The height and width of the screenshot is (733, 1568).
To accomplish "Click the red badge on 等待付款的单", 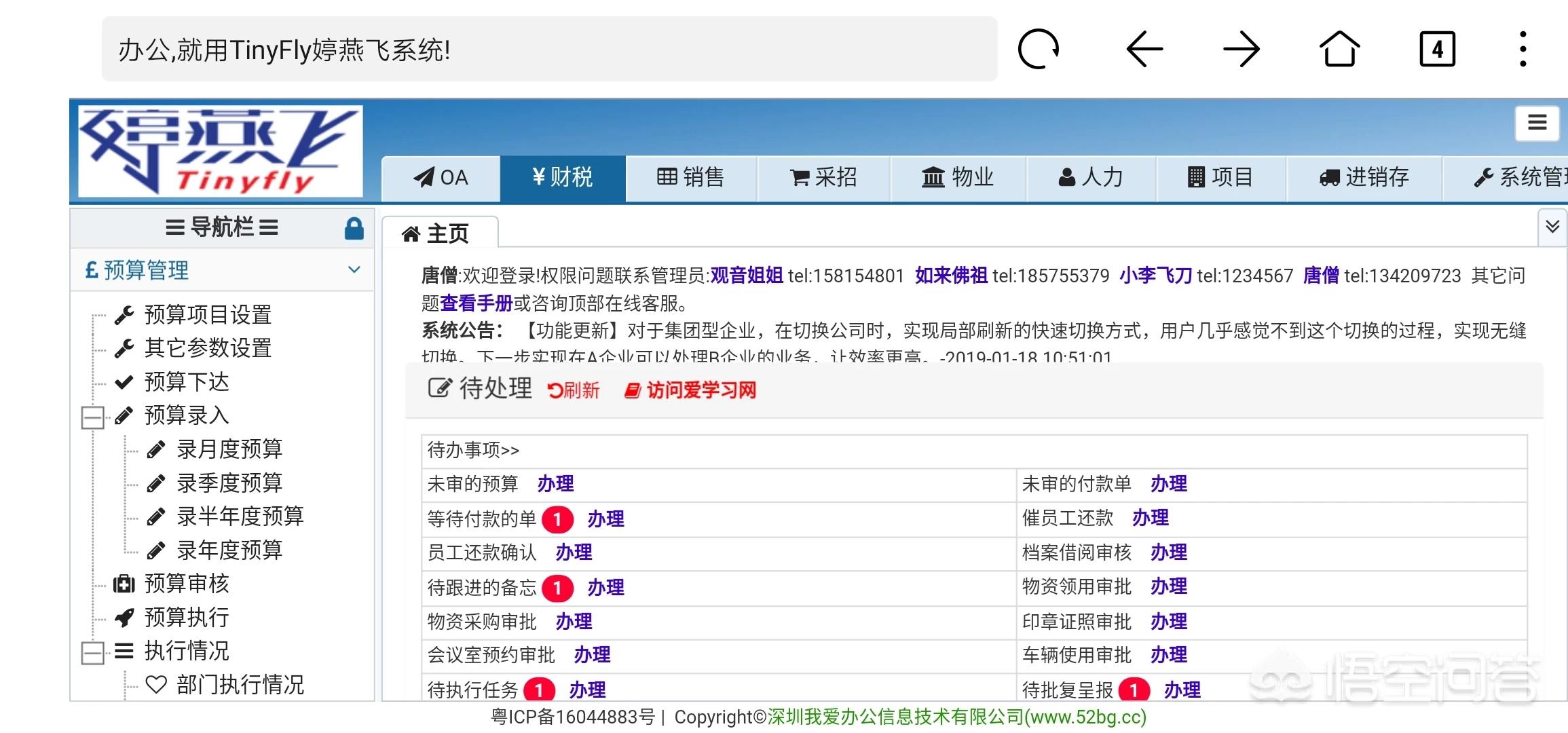I will click(x=557, y=520).
